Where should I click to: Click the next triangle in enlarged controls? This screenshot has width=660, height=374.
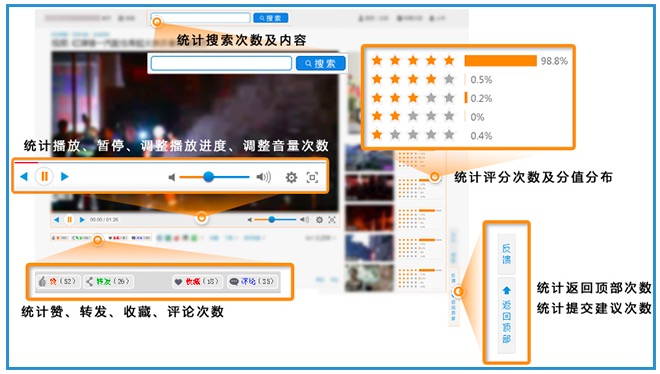pyautogui.click(x=64, y=176)
